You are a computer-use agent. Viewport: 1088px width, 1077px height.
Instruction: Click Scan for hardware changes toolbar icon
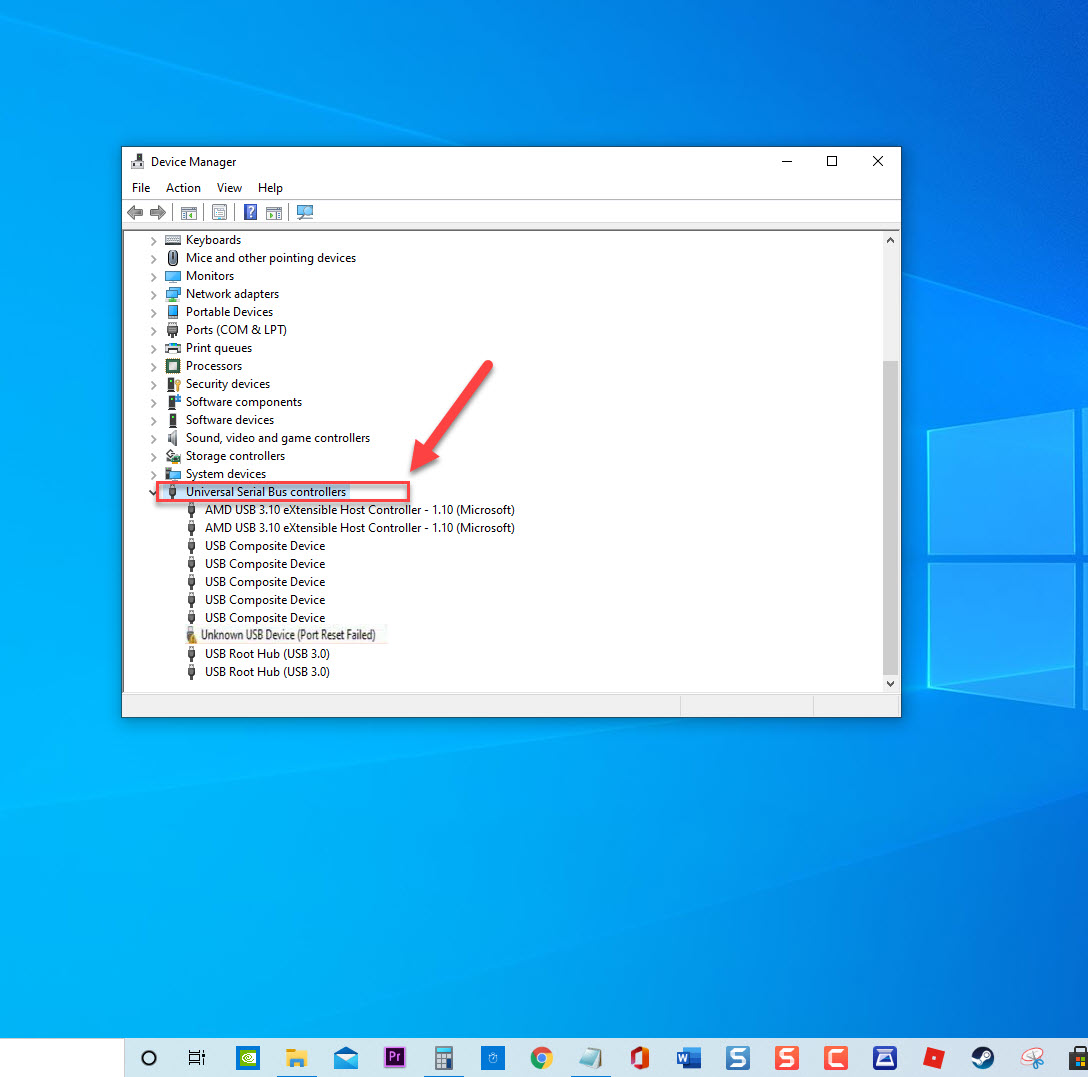click(x=305, y=212)
